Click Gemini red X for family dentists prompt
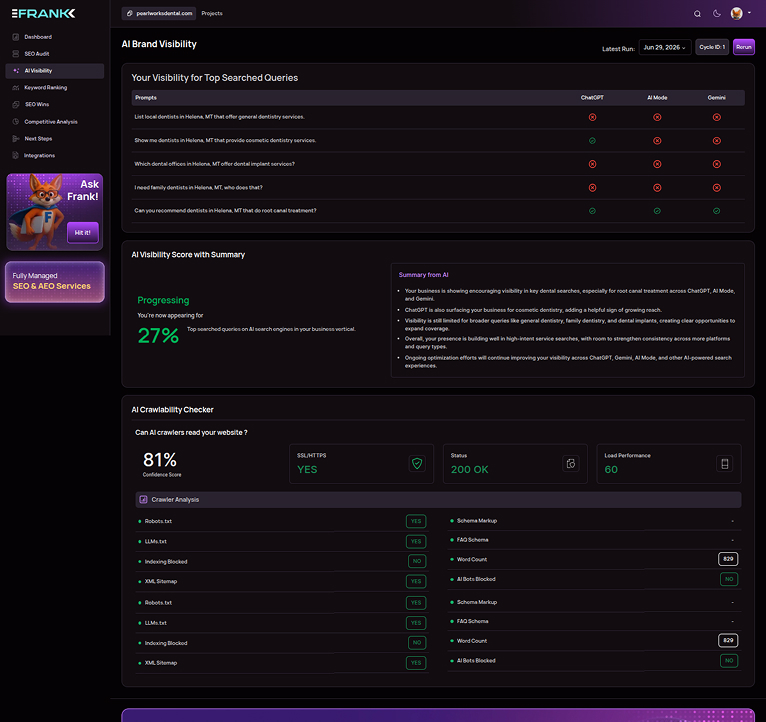The image size is (766, 722). click(717, 188)
